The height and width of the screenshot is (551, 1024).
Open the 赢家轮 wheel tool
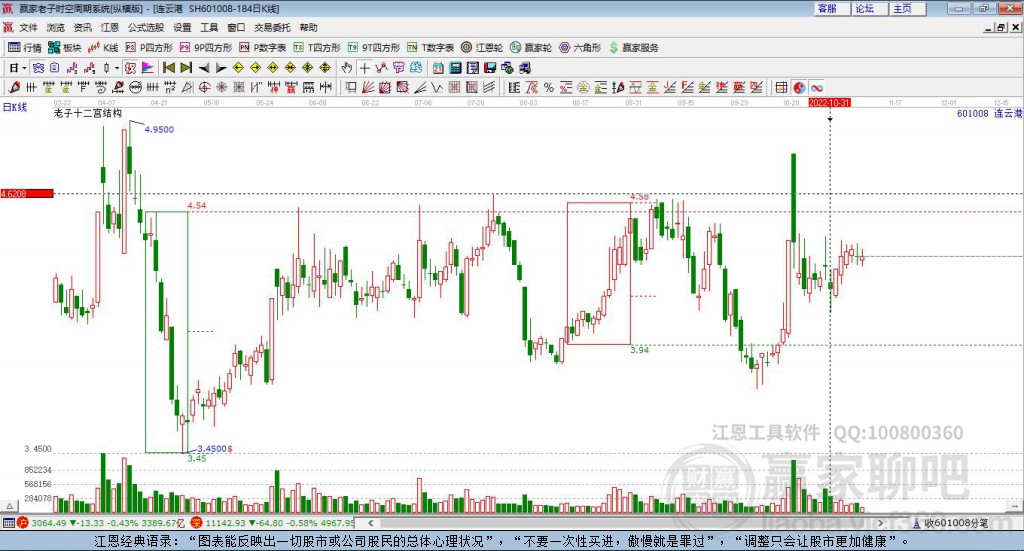click(x=531, y=48)
